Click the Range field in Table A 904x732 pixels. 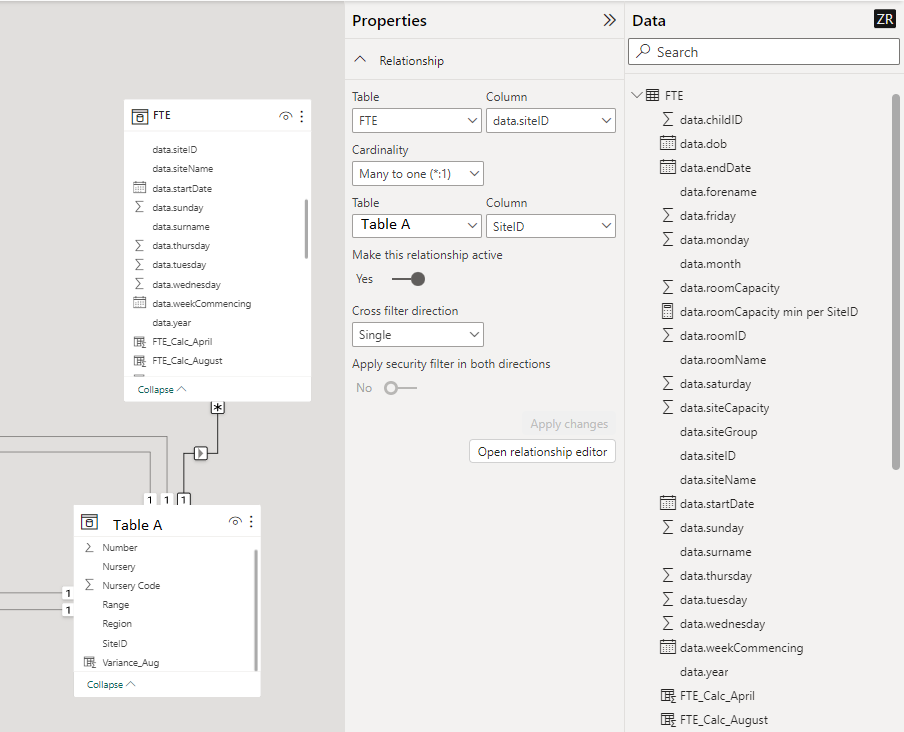[x=115, y=605]
